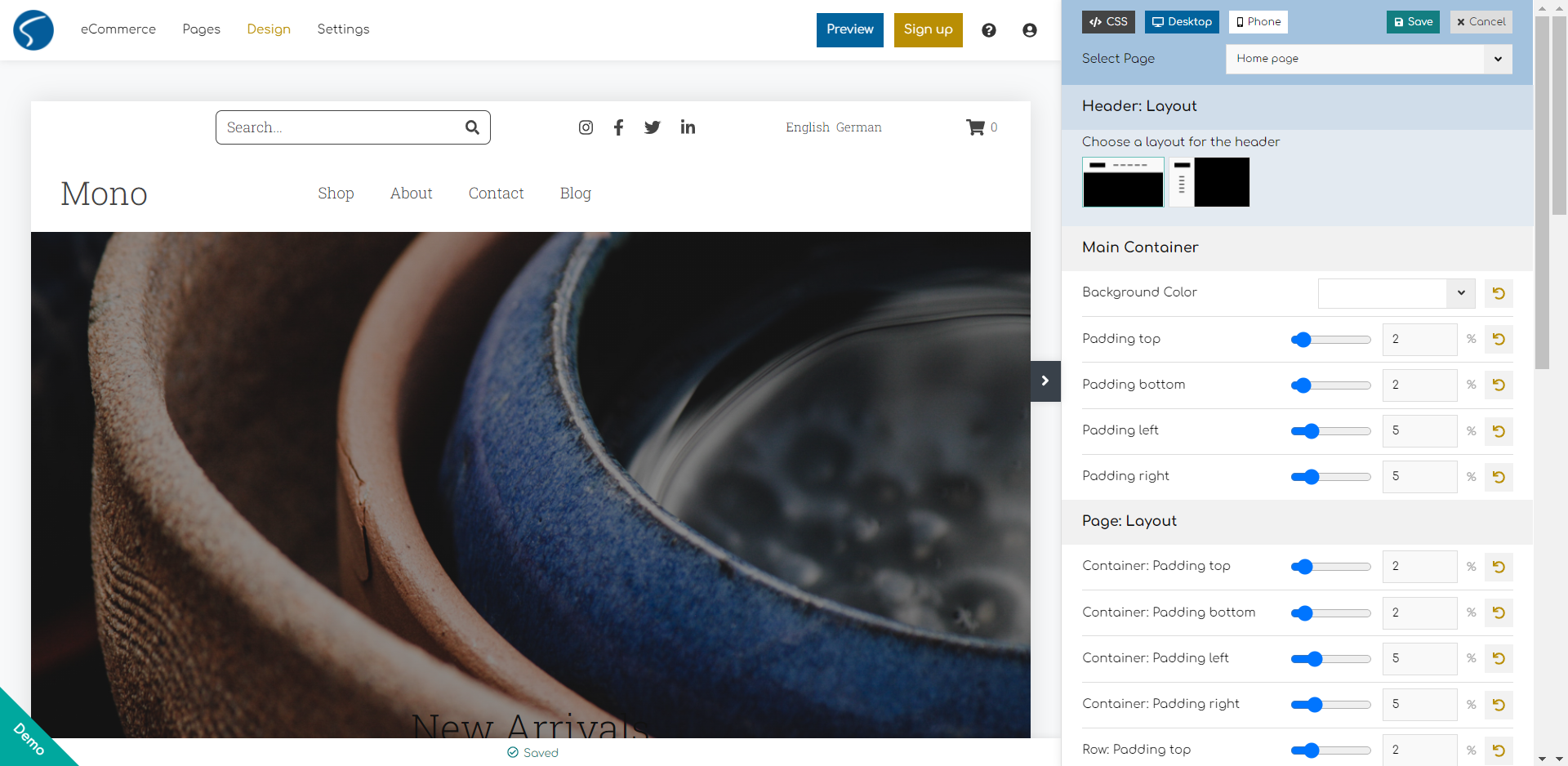Adjust the Container: Padding top slider
Image resolution: width=1568 pixels, height=766 pixels.
[1331, 567]
